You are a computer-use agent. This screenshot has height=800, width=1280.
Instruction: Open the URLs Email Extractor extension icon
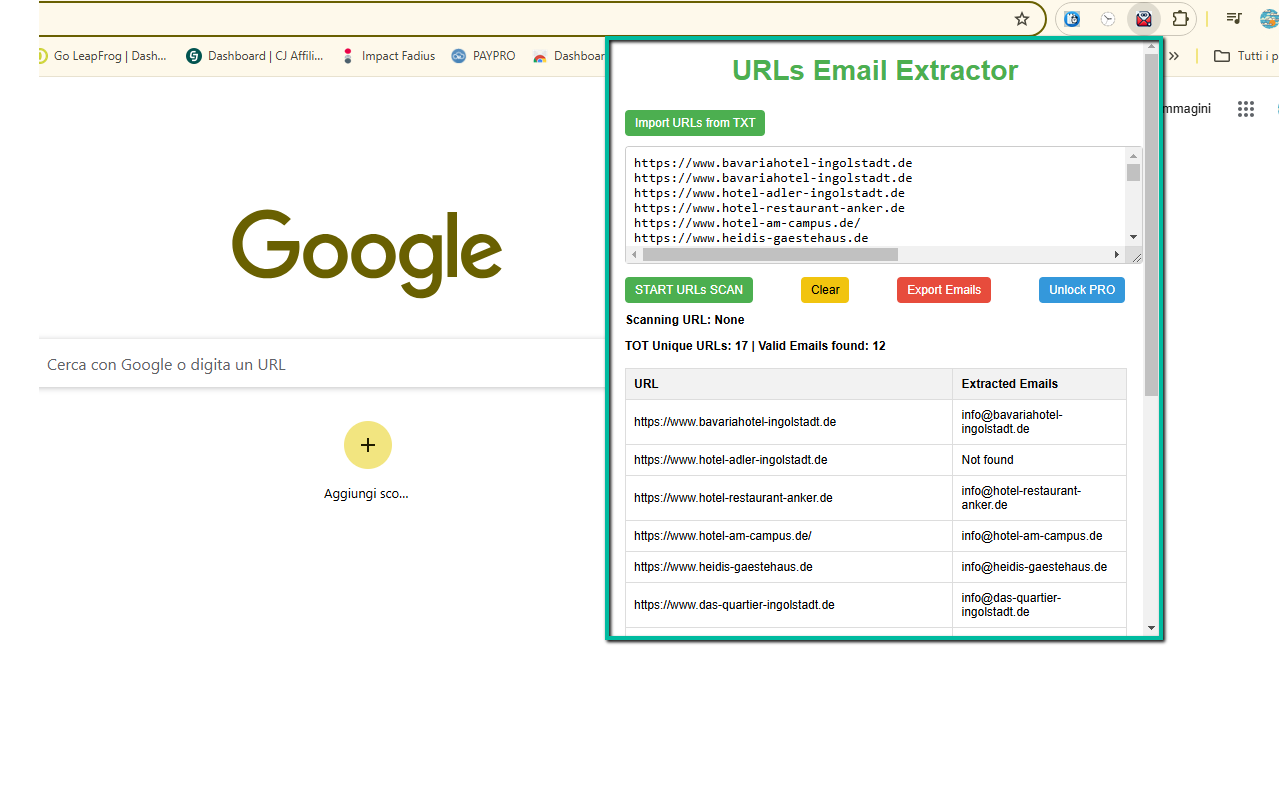pyautogui.click(x=1143, y=18)
